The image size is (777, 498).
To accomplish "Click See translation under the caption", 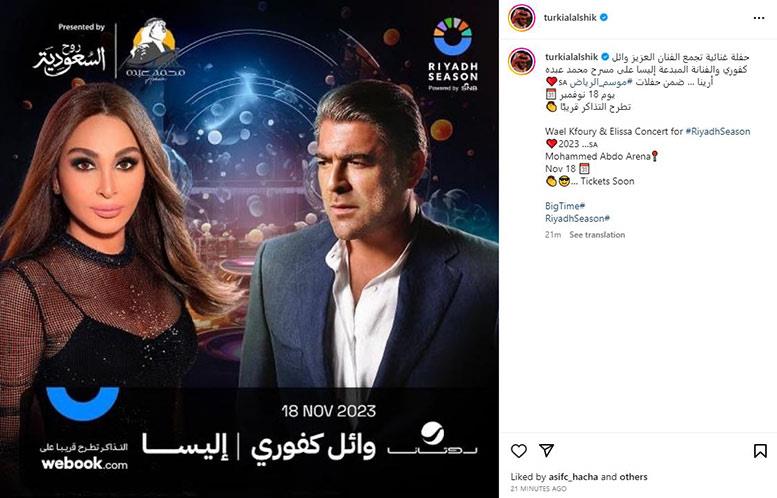I will click(597, 235).
